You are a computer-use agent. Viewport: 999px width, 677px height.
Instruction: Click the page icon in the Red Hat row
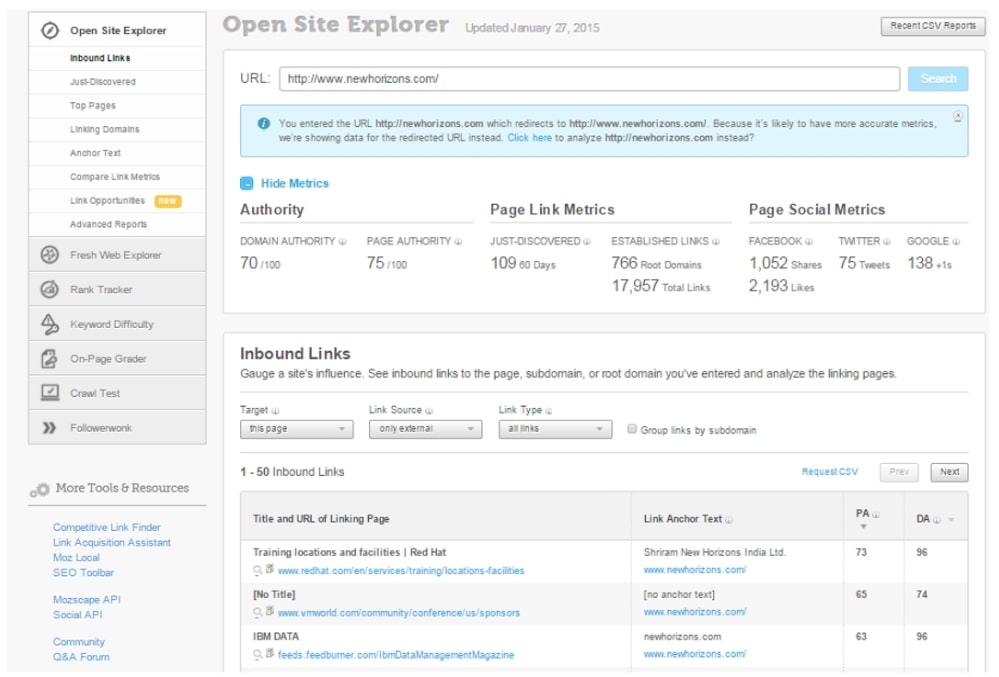(x=270, y=569)
